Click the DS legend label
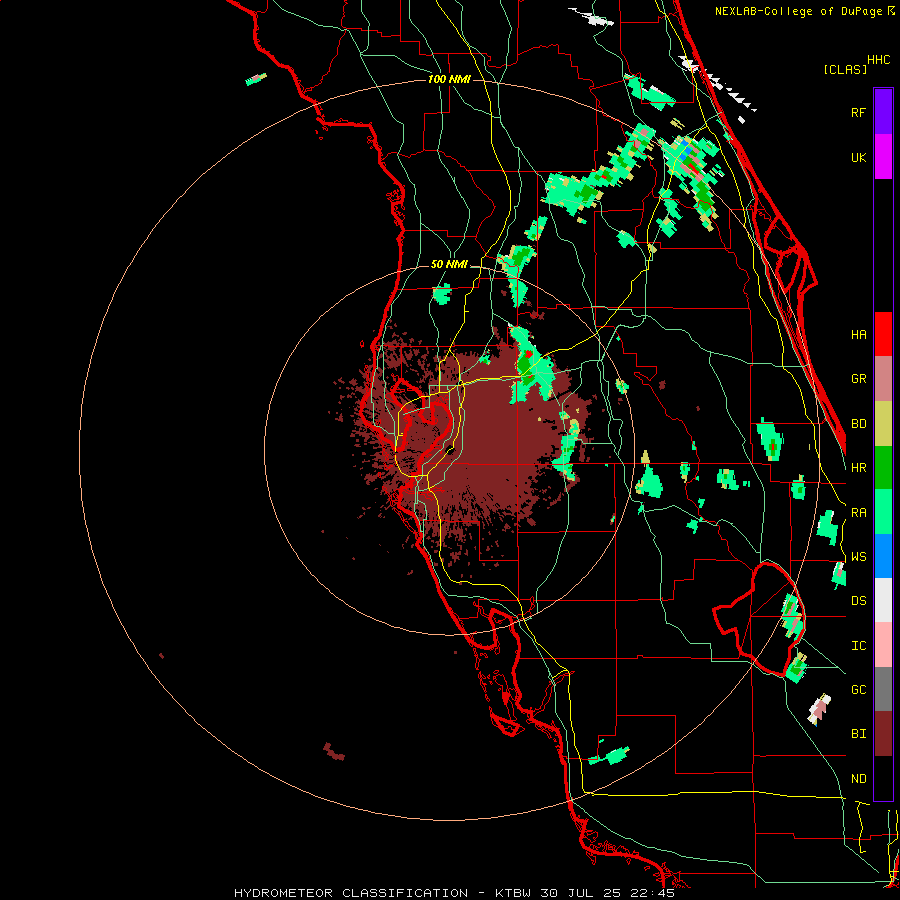 coord(858,600)
